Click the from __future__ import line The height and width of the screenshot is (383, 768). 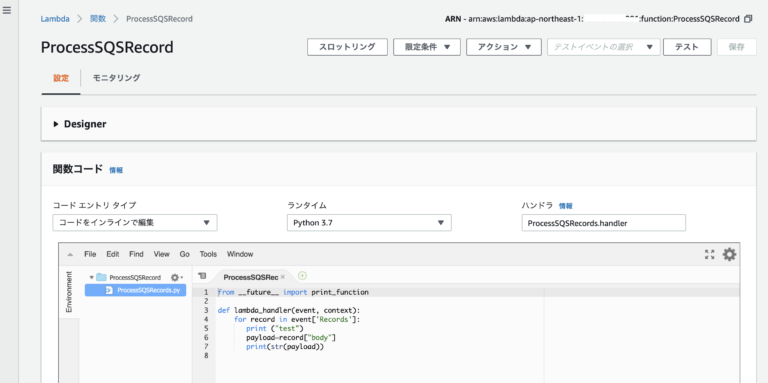pyautogui.click(x=293, y=292)
